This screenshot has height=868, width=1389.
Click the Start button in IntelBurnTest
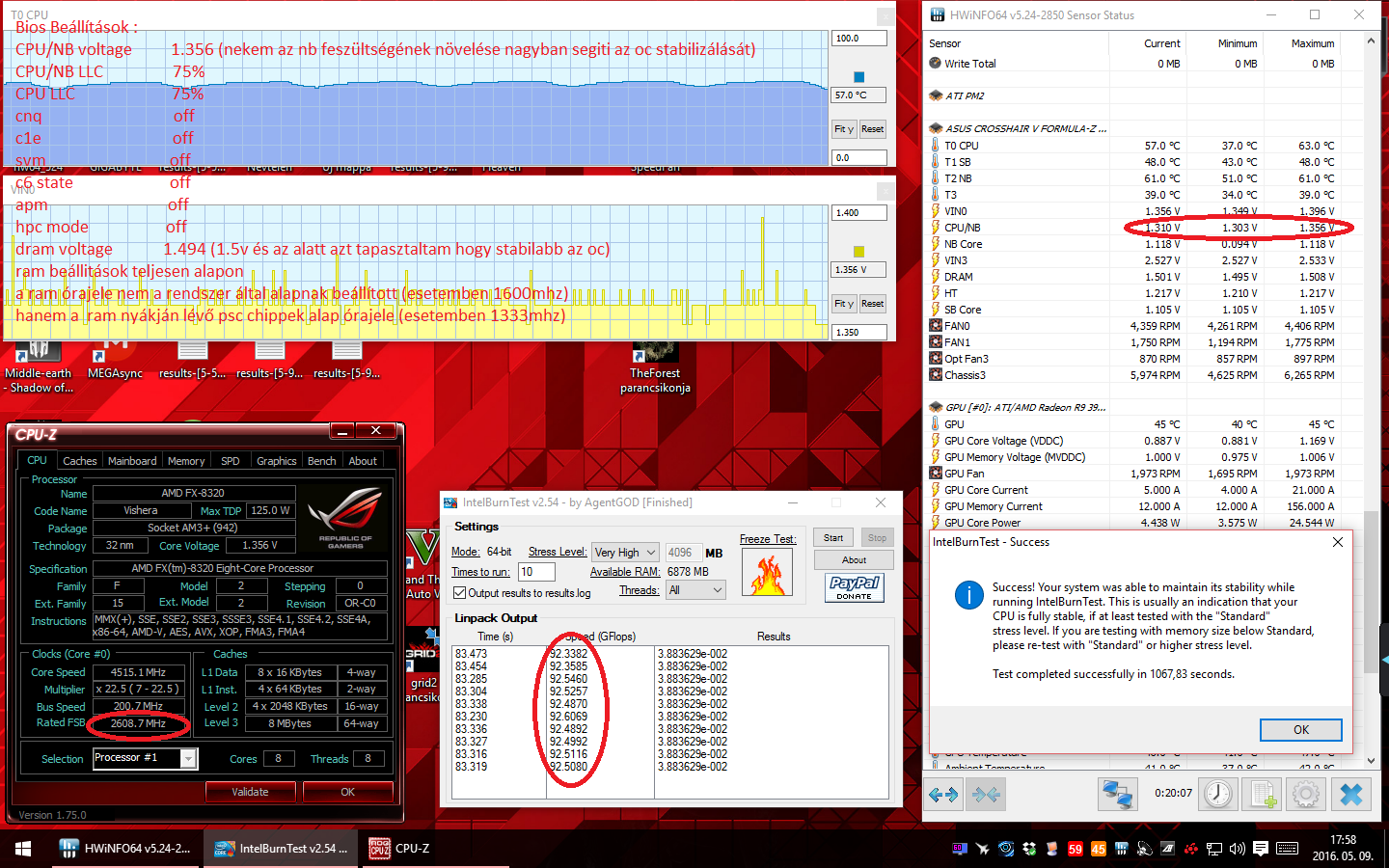(833, 538)
